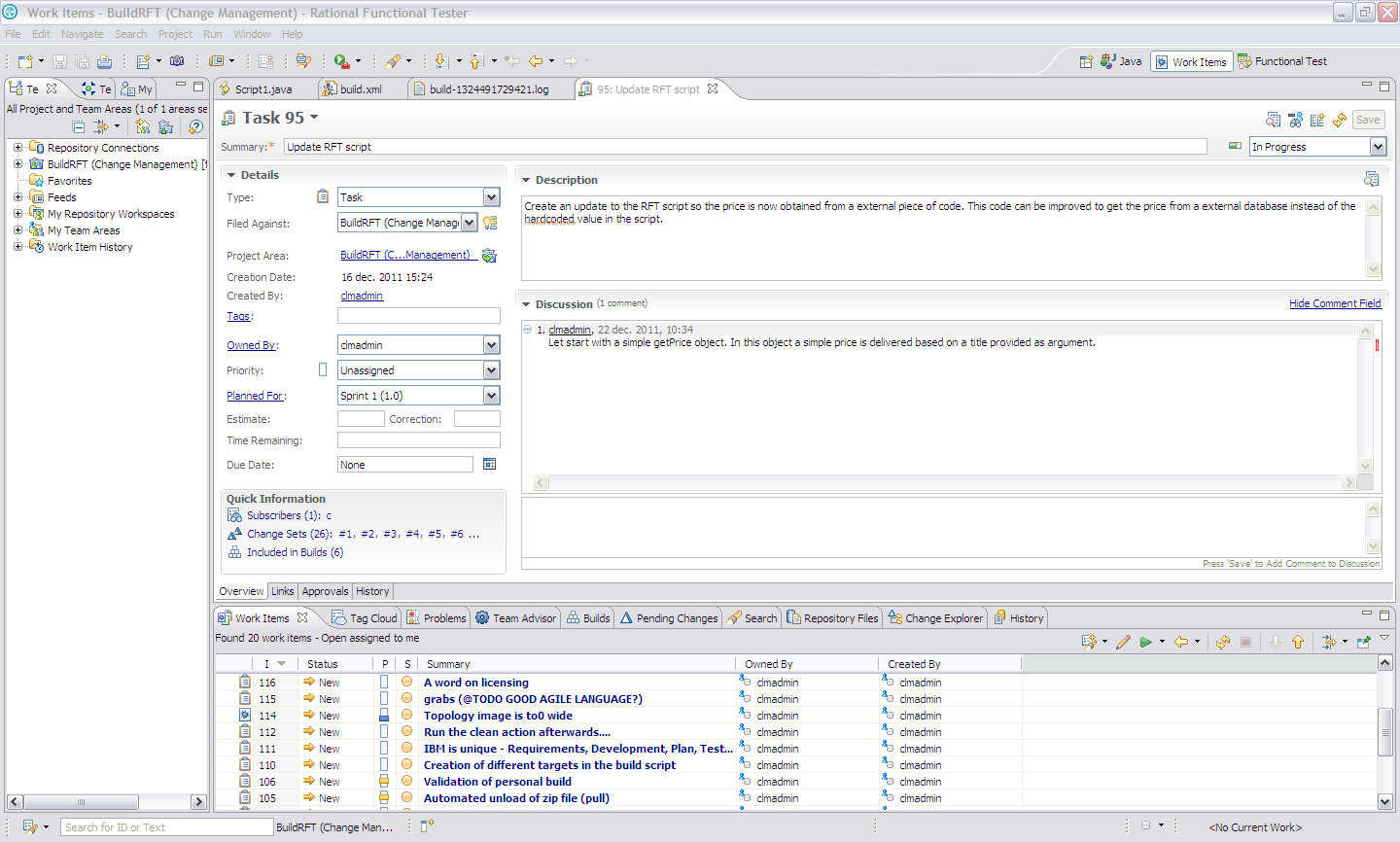1400x842 pixels.
Task: Open the Planned For dropdown showing Sprint 1
Action: pyautogui.click(x=491, y=396)
